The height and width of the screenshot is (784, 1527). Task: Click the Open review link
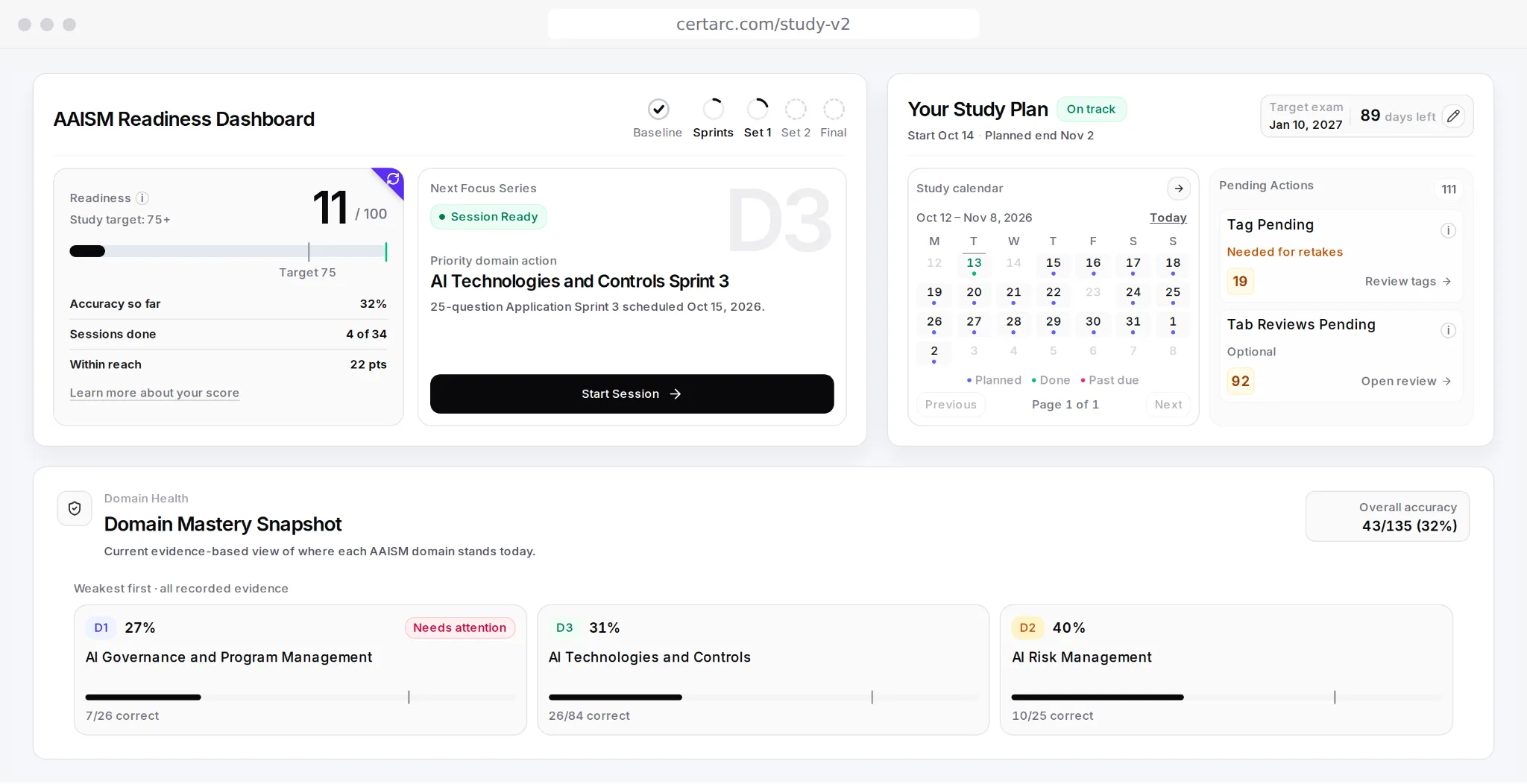(1405, 381)
